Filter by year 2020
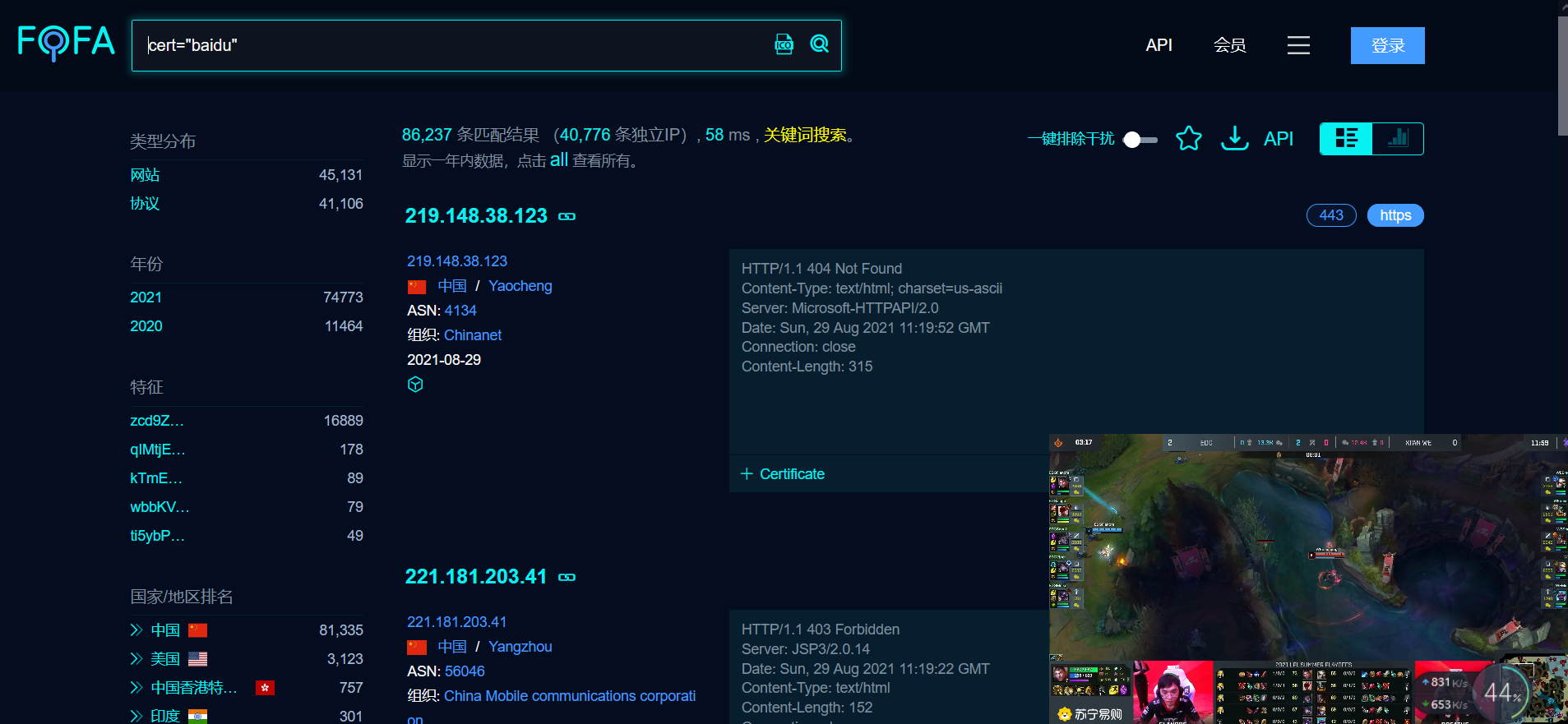The height and width of the screenshot is (724, 1568). click(146, 326)
